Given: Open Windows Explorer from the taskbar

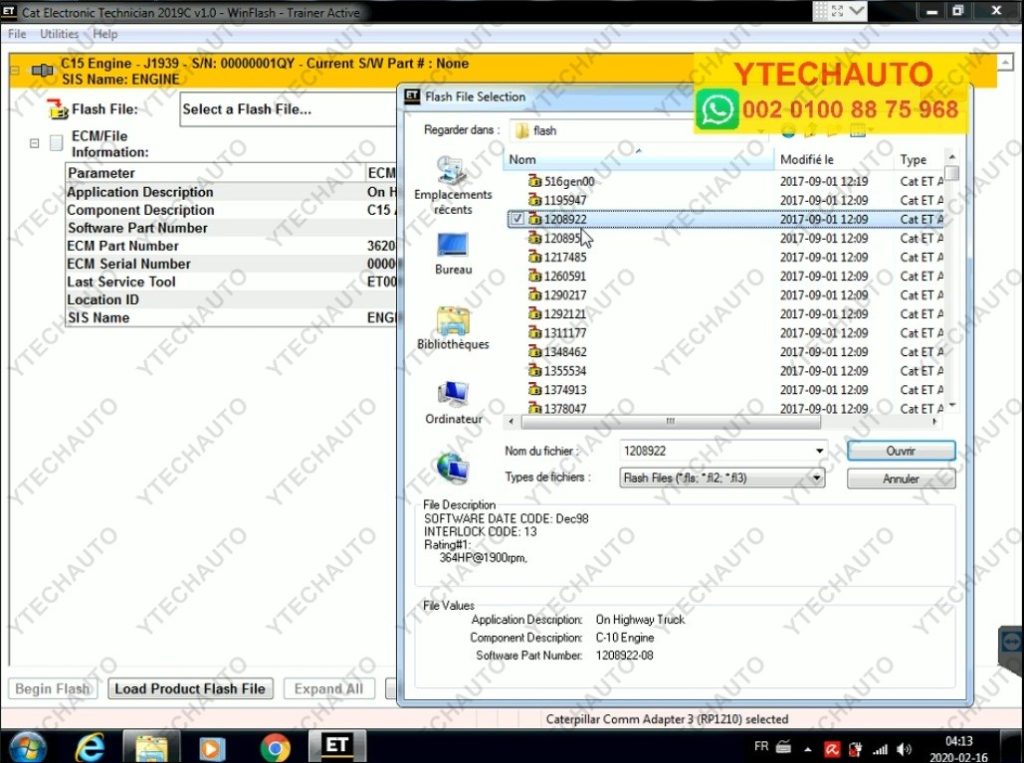Looking at the screenshot, I should point(151,747).
